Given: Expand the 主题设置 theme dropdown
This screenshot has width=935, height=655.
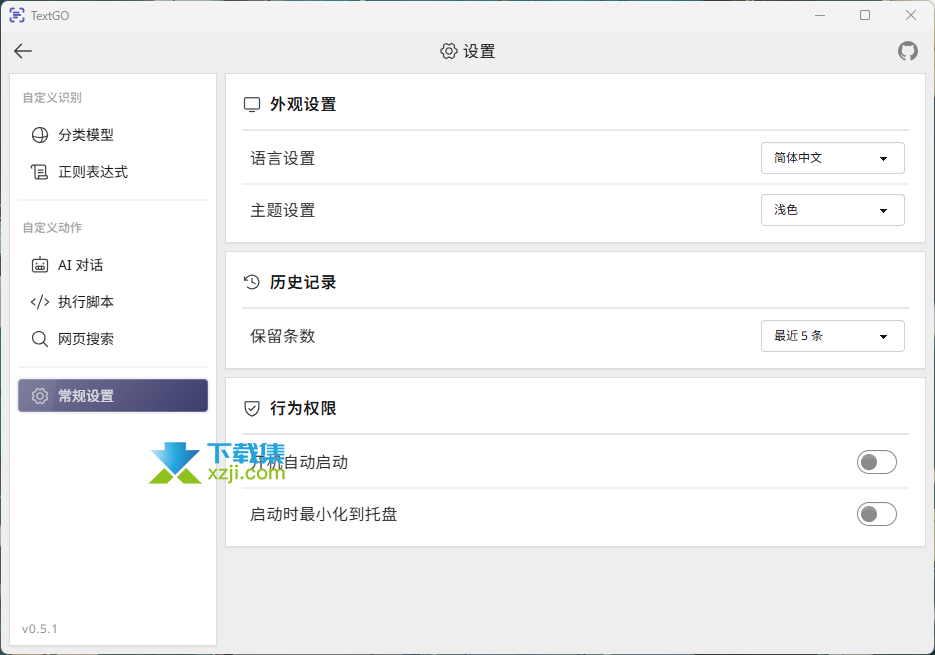Looking at the screenshot, I should pyautogui.click(x=833, y=210).
